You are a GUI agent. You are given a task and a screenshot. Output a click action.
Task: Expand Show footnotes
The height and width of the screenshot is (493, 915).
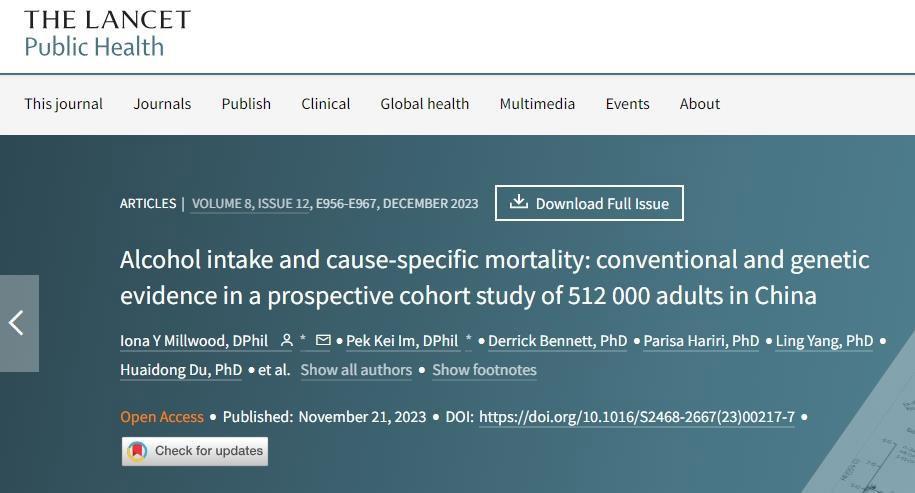point(484,370)
